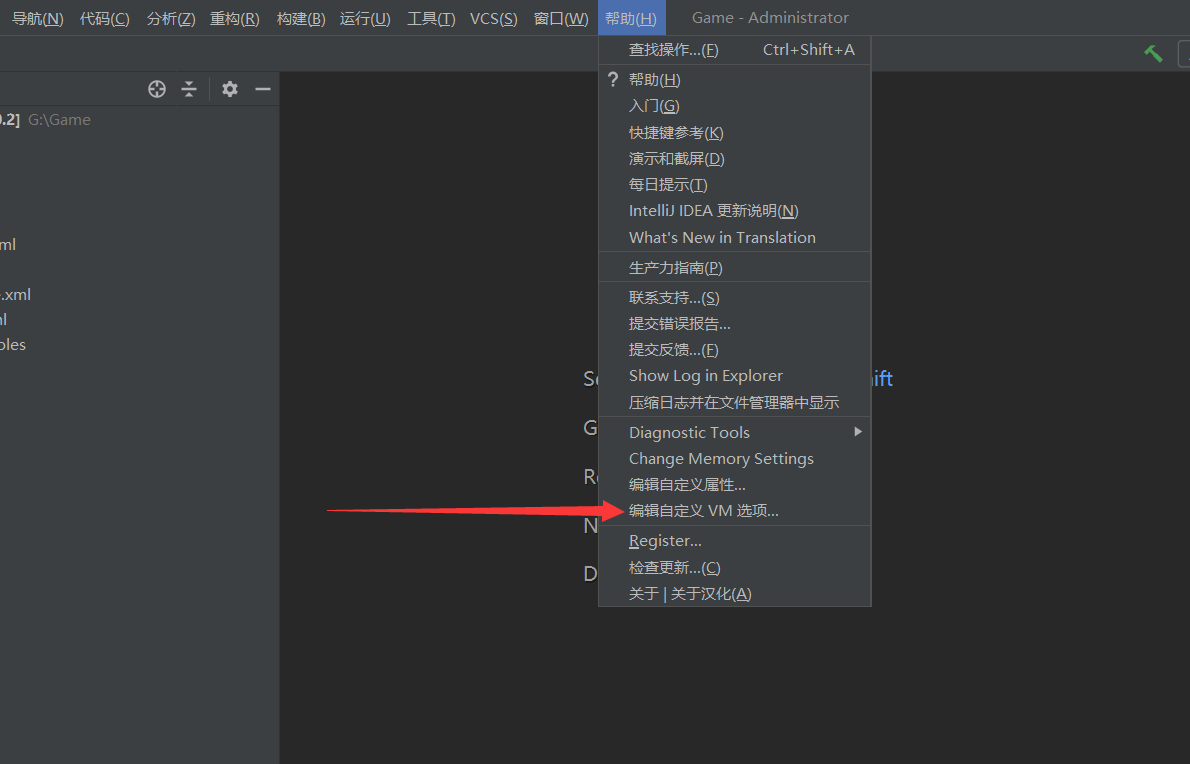Screen dimensions: 1190x764
Task: Open Change Memory Settings
Action: (x=735, y=459)
